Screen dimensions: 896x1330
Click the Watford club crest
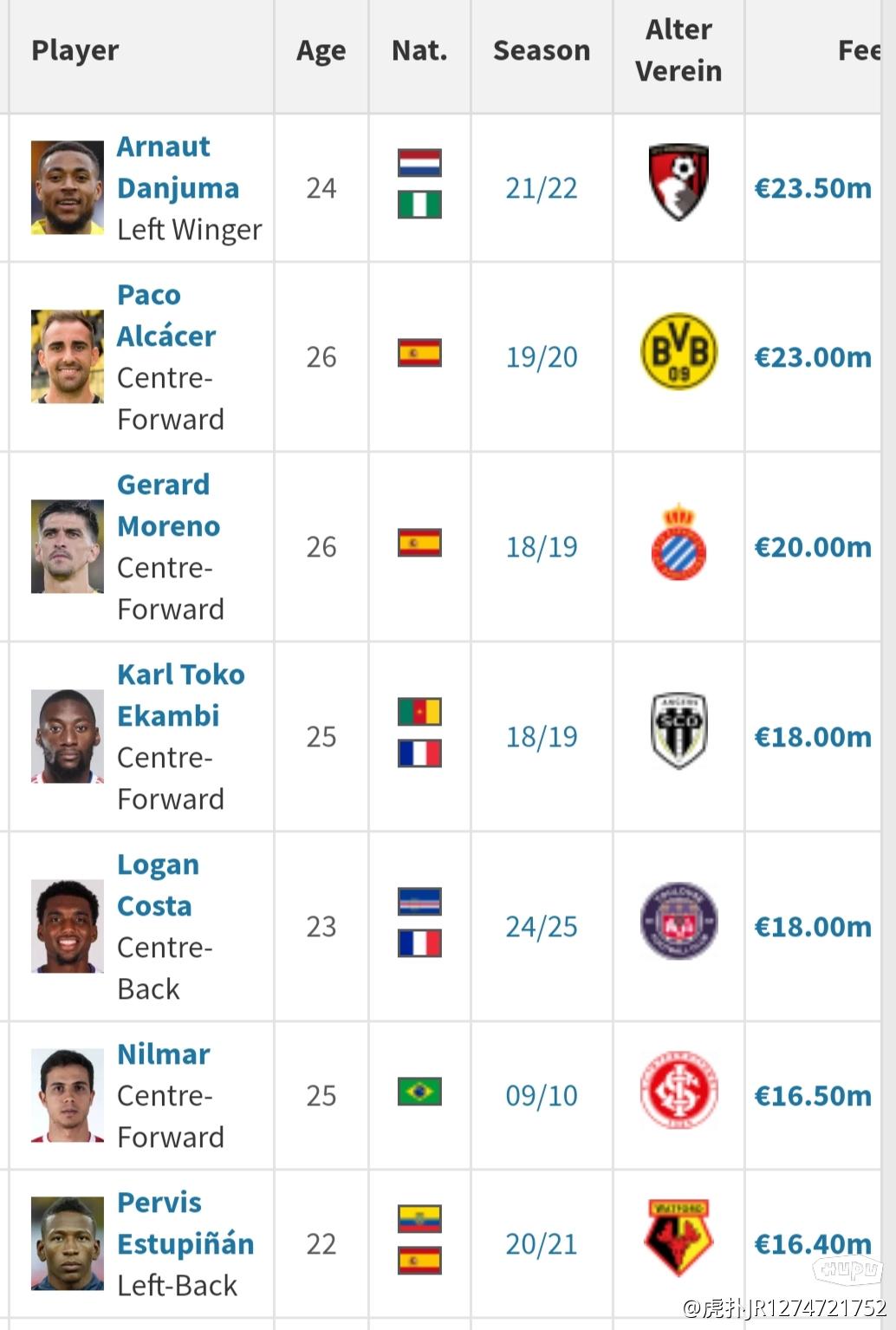click(678, 1238)
